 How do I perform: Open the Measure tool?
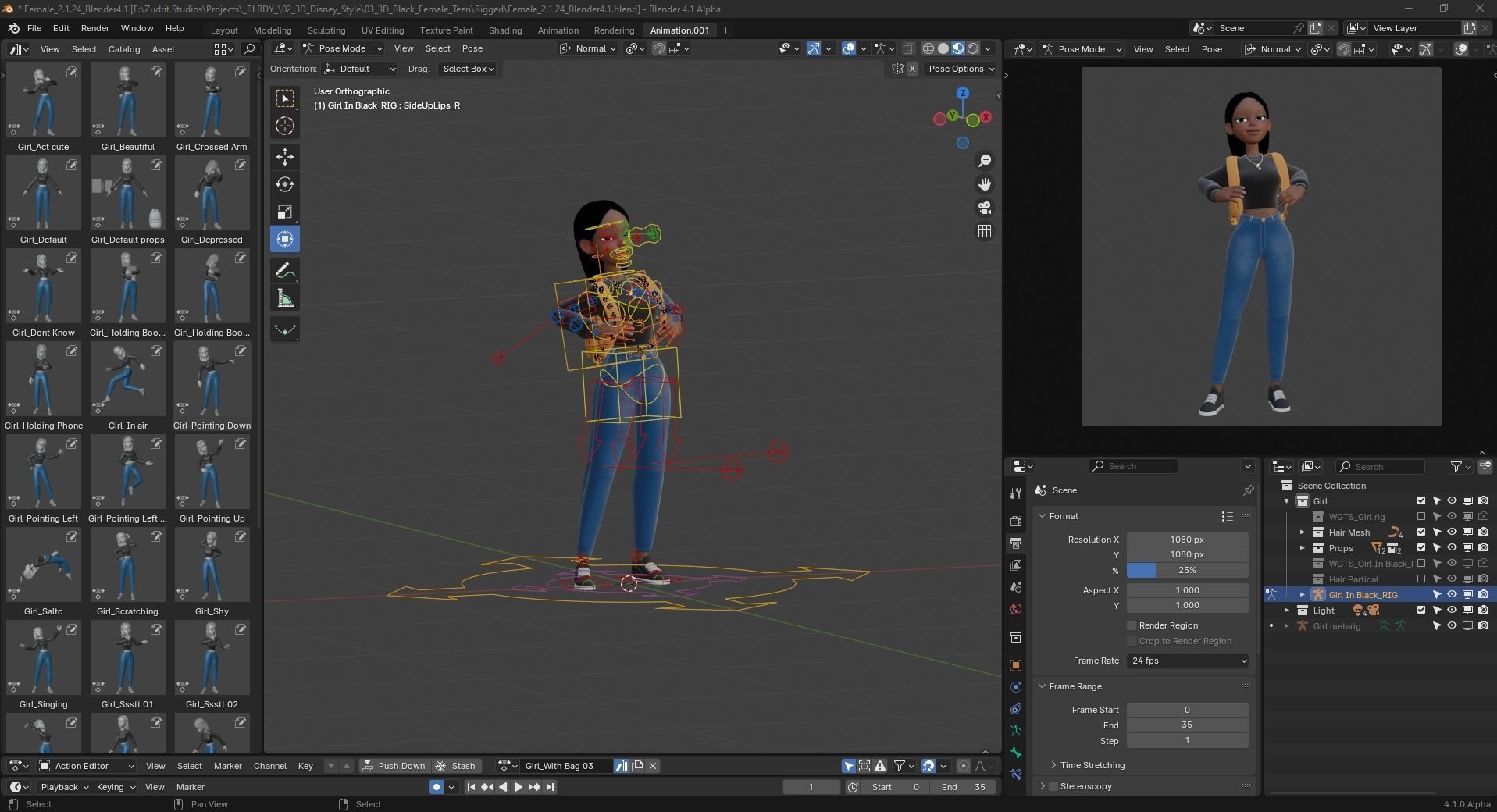pos(284,297)
